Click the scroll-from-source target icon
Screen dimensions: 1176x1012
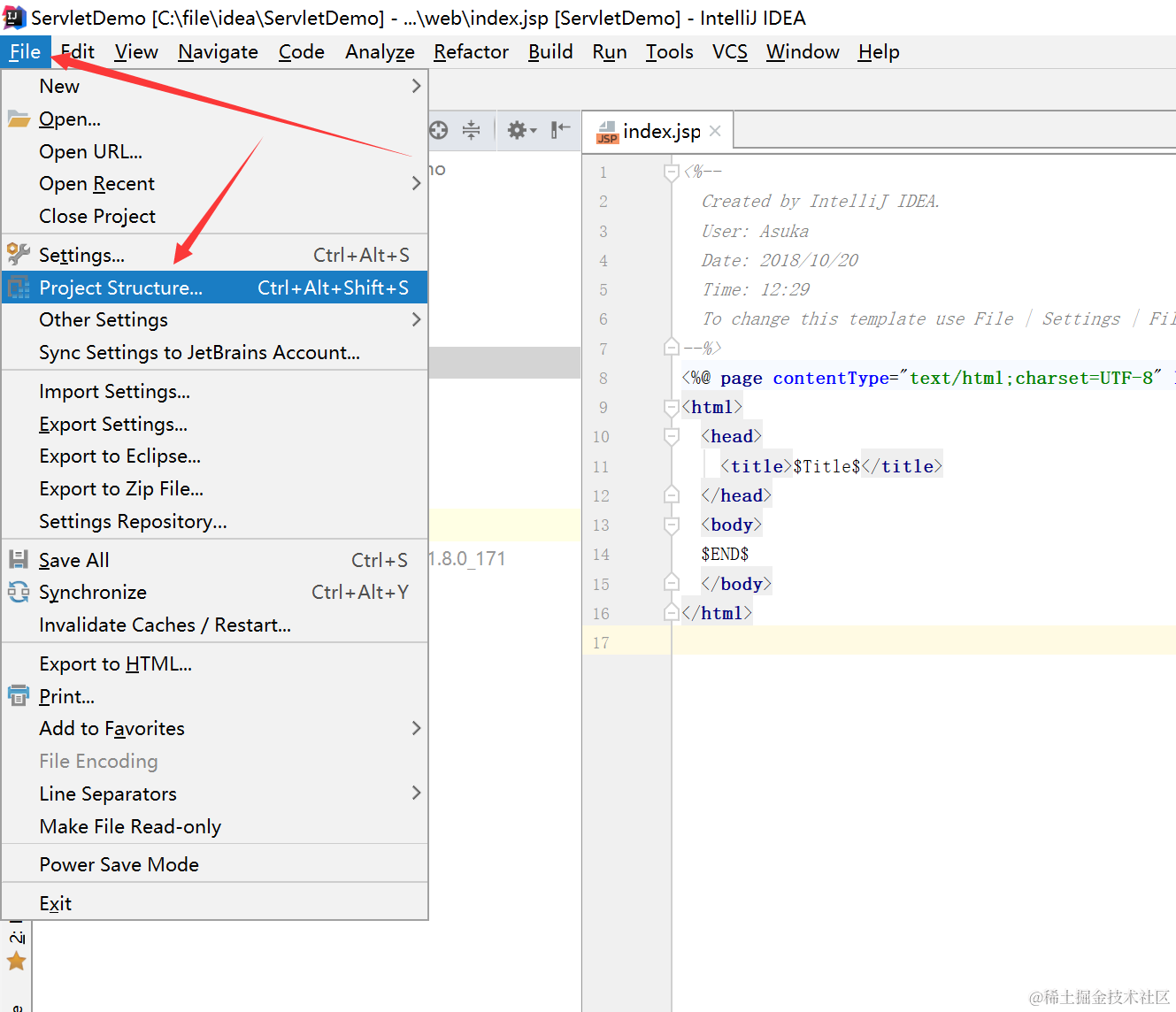coord(439,131)
